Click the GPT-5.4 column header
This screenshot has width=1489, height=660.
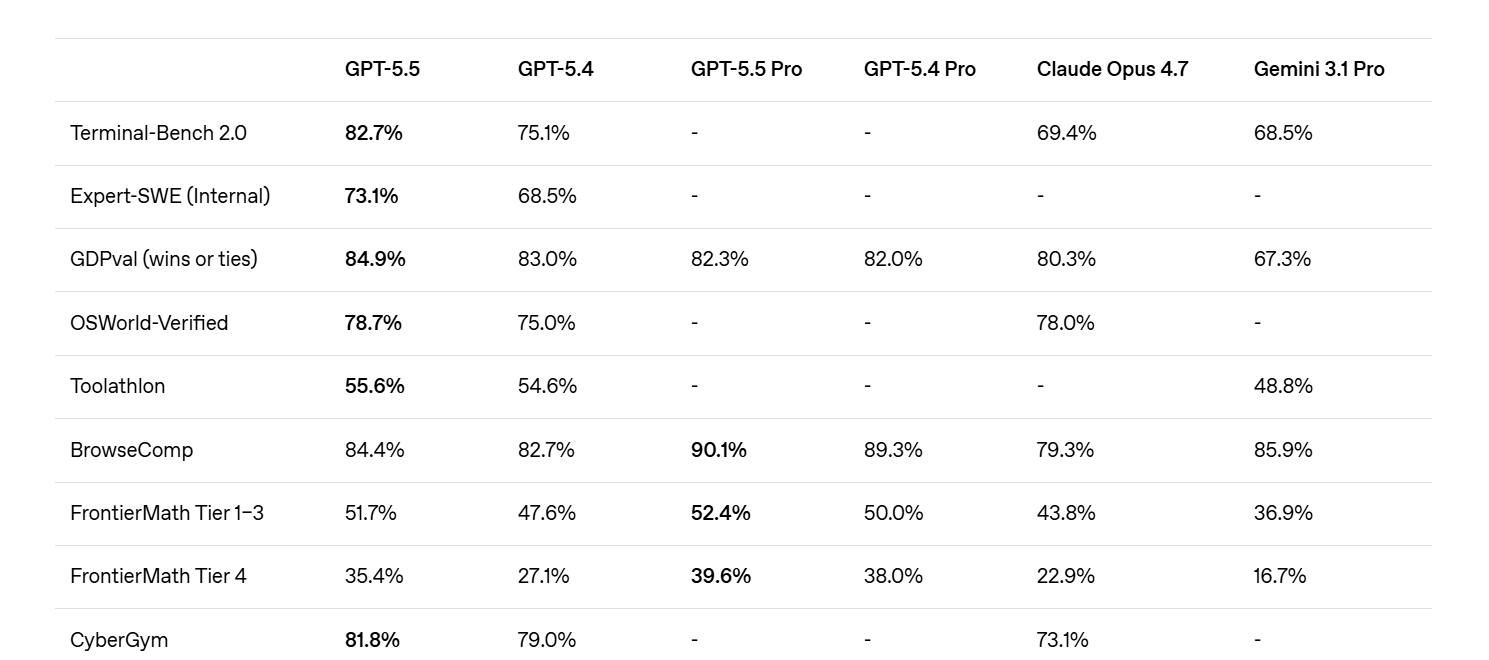pyautogui.click(x=555, y=69)
